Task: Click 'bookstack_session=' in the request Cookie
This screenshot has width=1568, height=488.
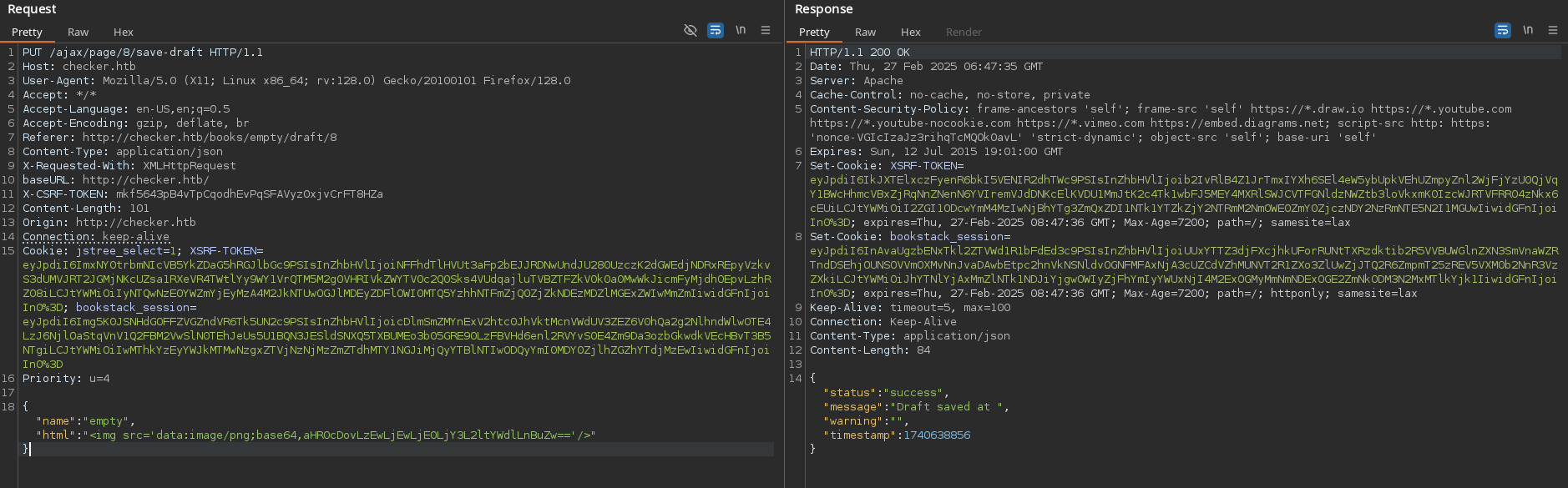Action: point(136,307)
